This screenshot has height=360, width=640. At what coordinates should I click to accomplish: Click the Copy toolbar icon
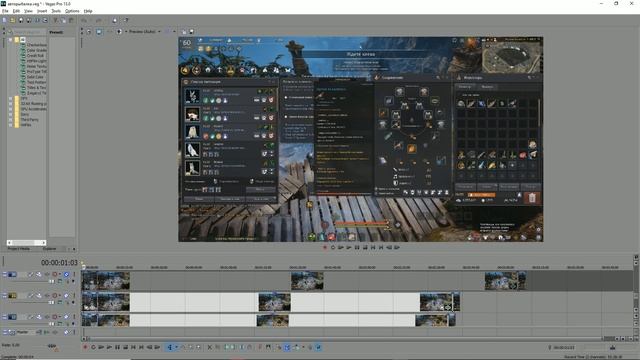click(x=64, y=20)
